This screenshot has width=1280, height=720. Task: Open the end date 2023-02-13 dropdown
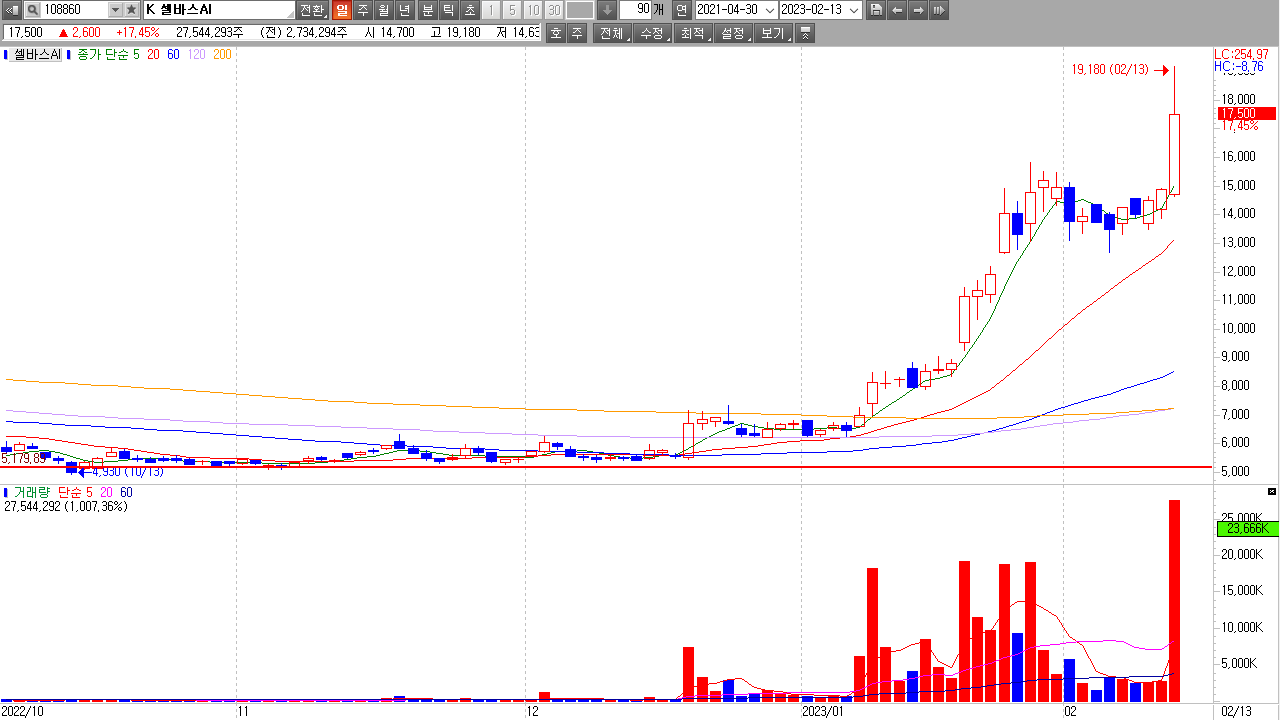point(852,10)
